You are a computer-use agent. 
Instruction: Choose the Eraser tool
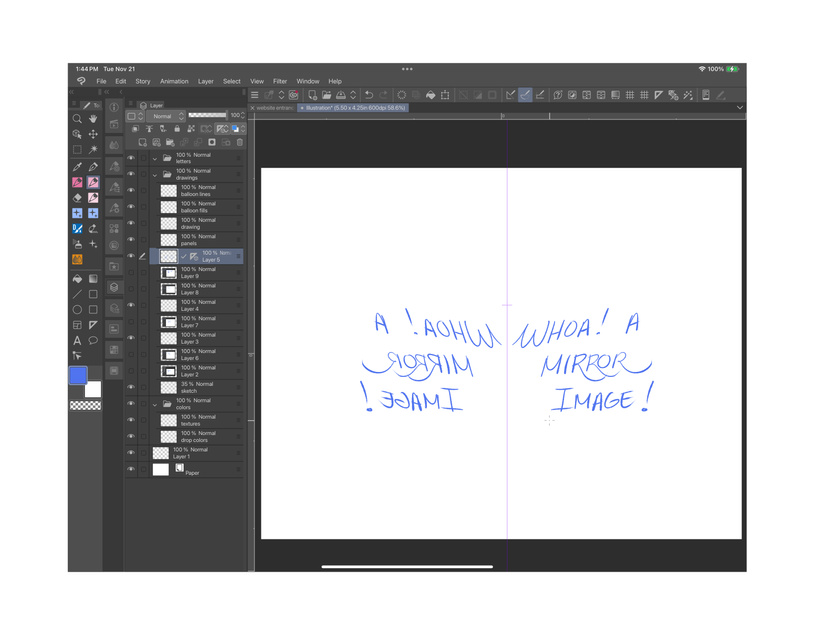[x=77, y=198]
